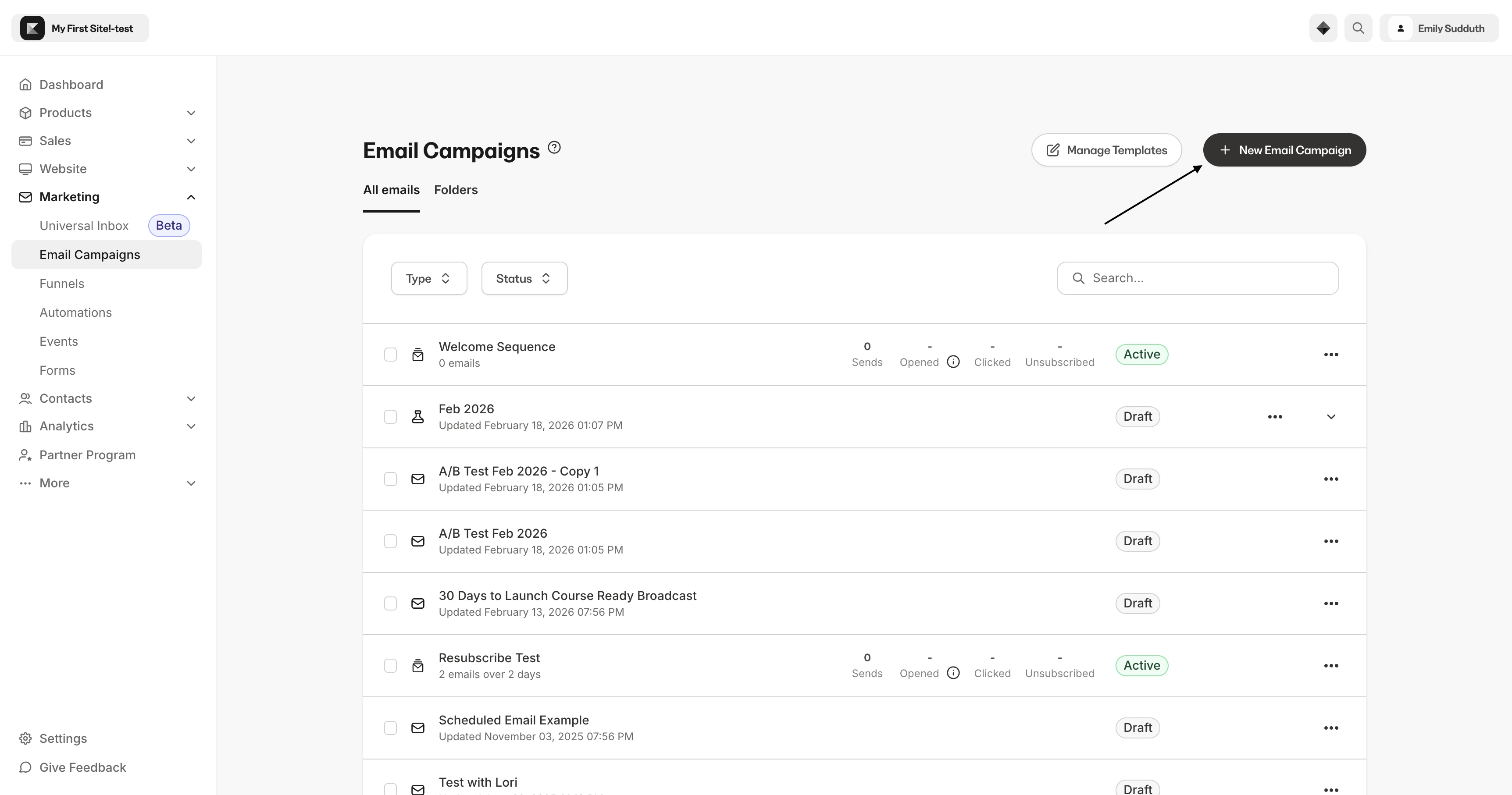Select the Welcome Sequence checkbox

click(x=391, y=355)
